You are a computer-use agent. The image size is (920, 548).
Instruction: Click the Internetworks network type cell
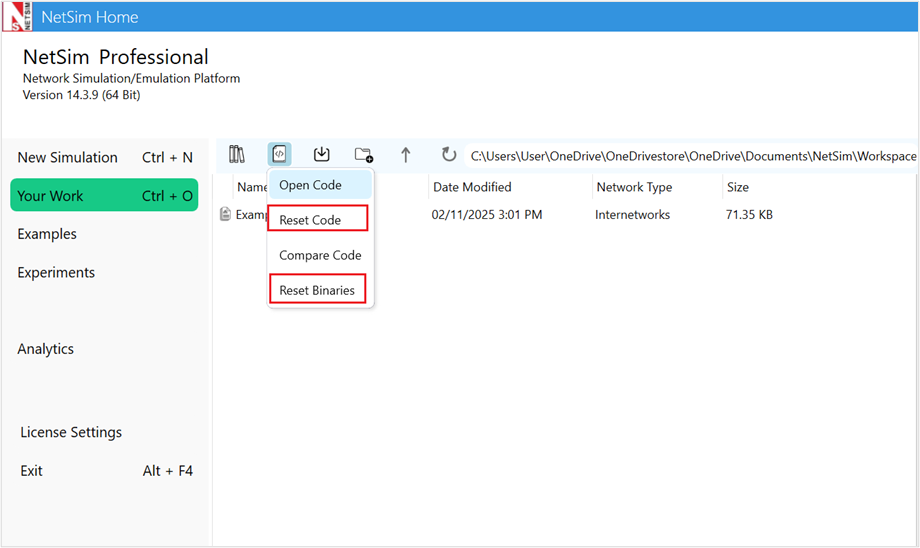tap(632, 215)
